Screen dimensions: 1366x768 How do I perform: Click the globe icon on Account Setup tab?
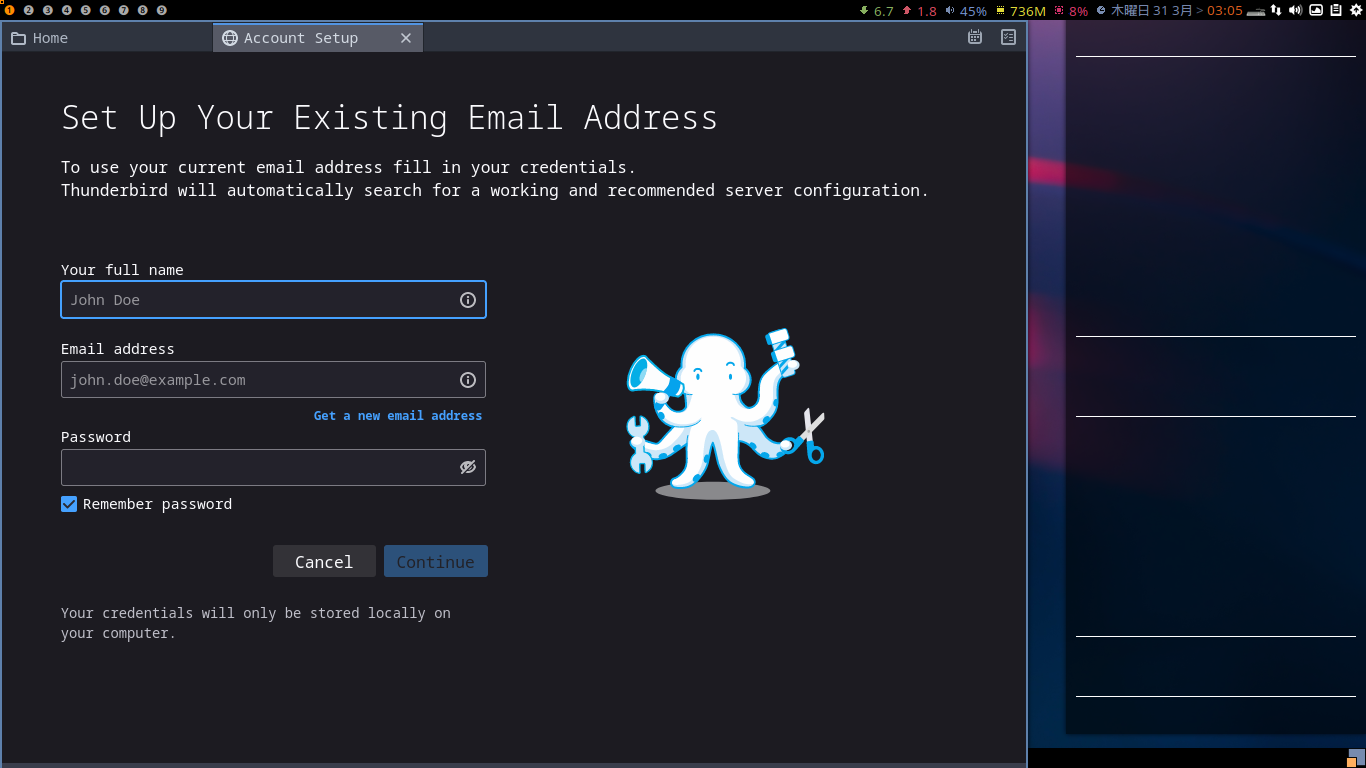click(230, 38)
